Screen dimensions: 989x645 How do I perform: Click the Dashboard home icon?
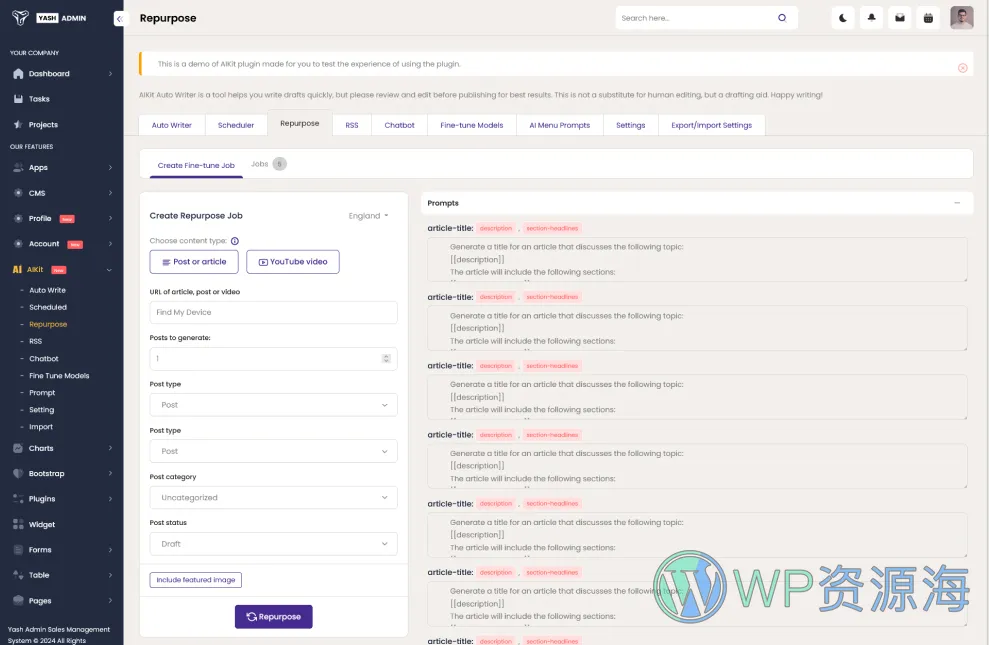(18, 74)
